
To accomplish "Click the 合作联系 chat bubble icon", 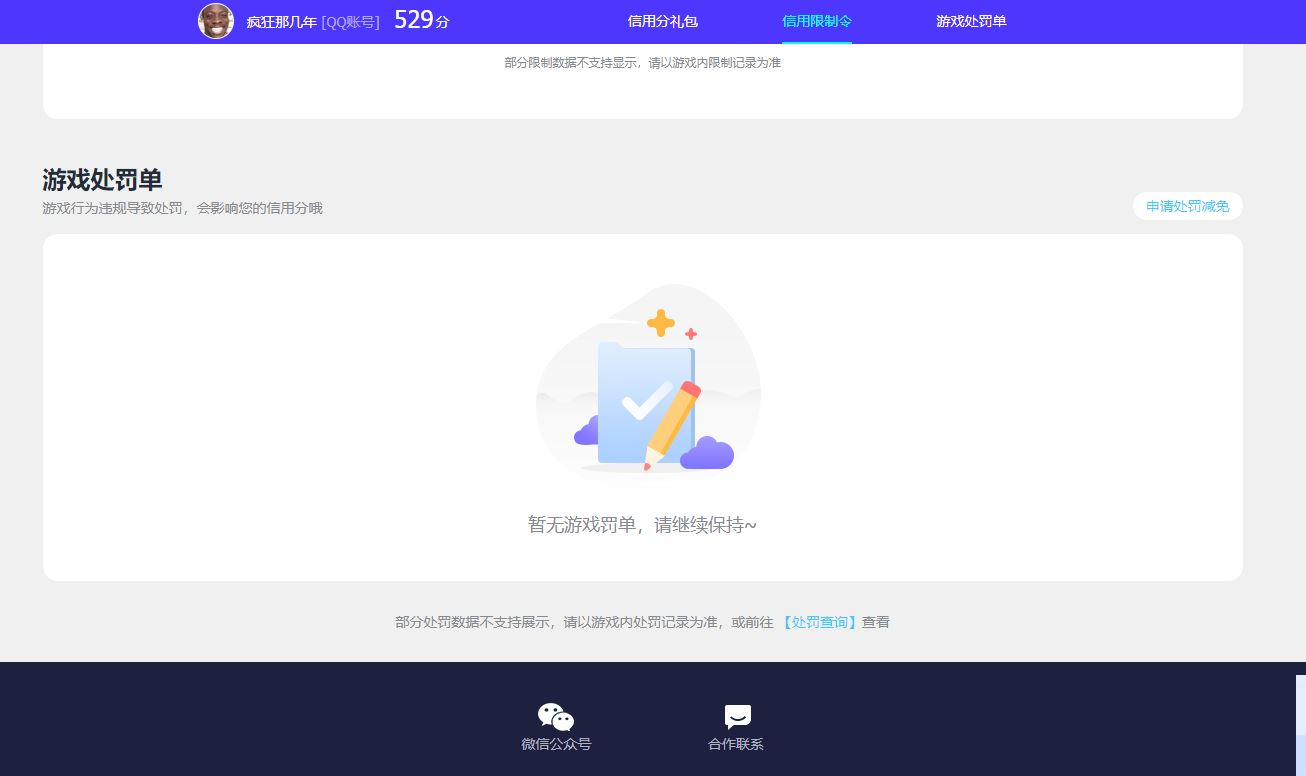I will point(737,716).
